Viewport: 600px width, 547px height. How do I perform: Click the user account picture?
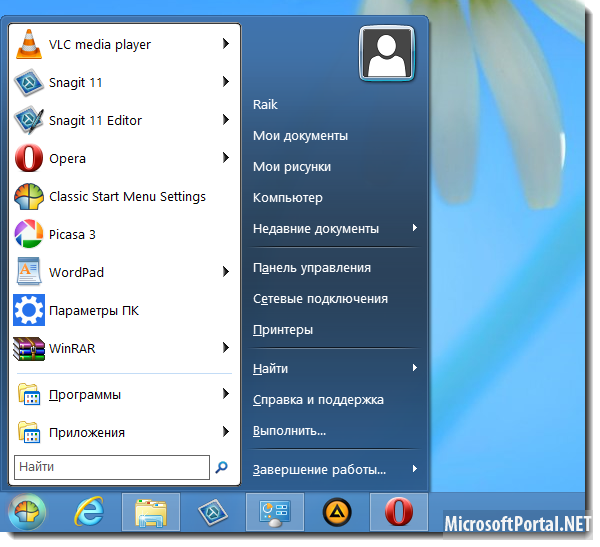pyautogui.click(x=387, y=53)
